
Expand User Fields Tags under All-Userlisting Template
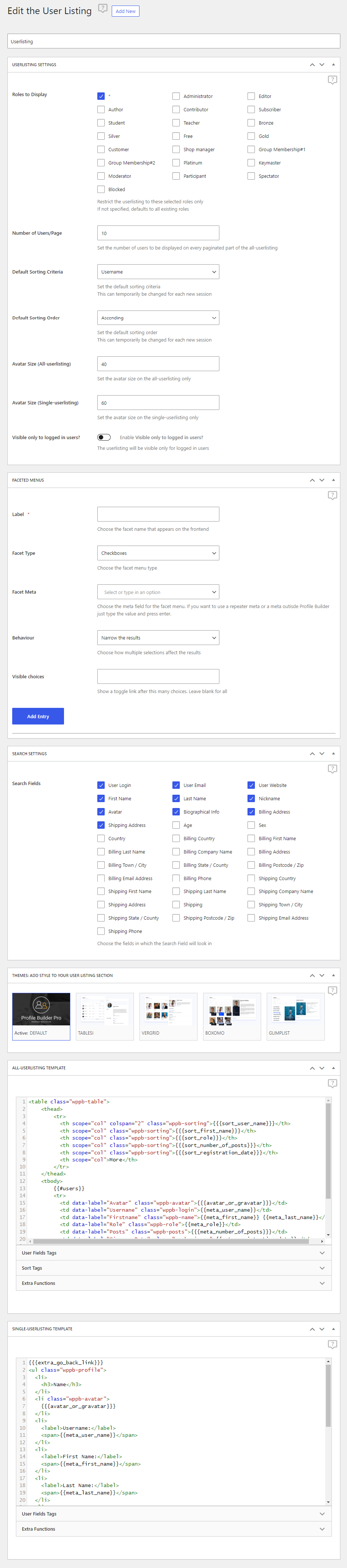pos(173,1253)
